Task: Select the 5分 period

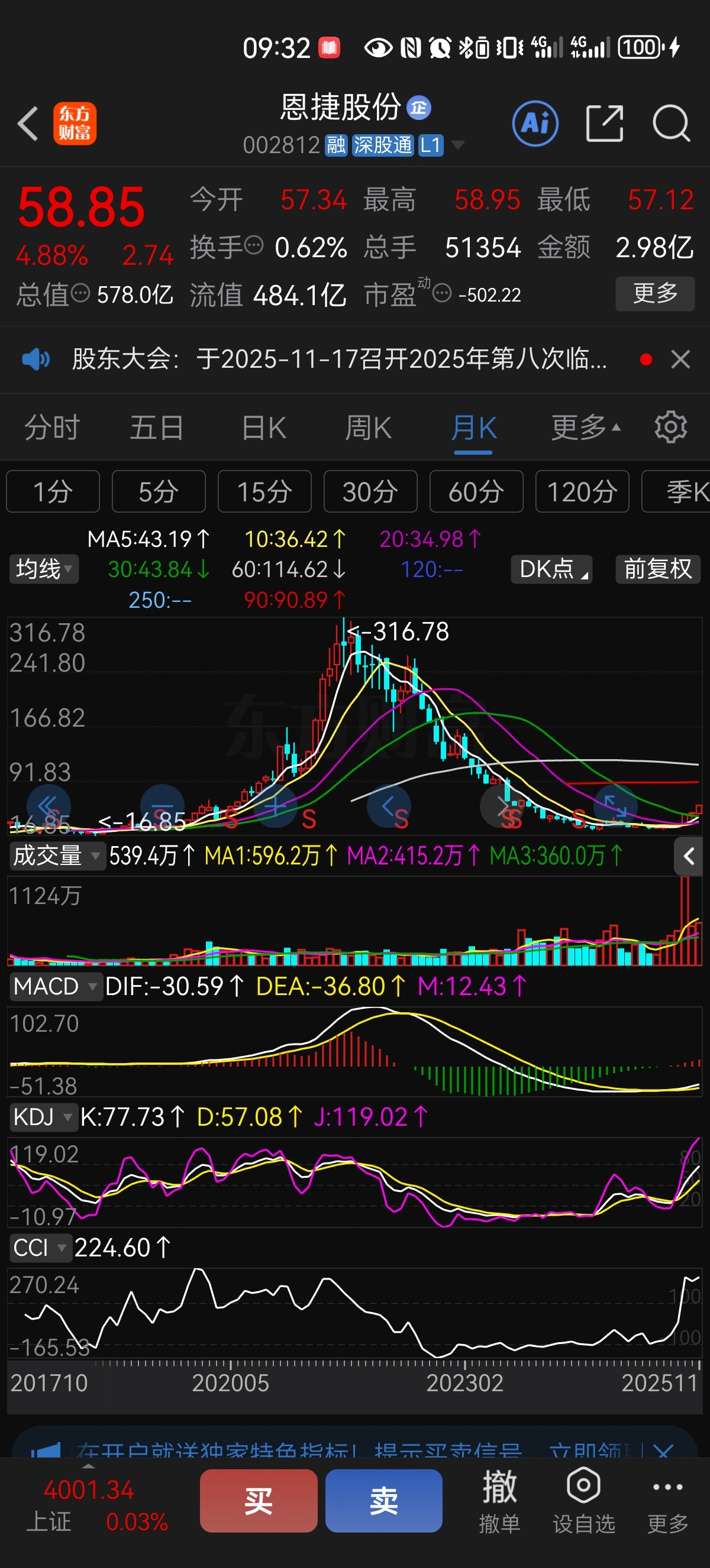Action: coord(159,491)
